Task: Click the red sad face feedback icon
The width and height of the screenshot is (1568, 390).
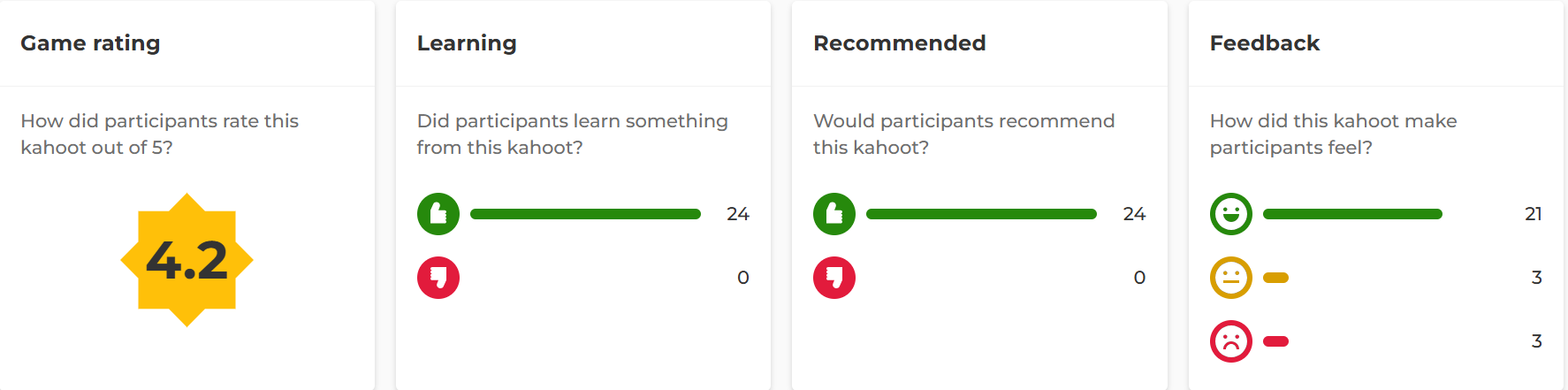Action: (1231, 341)
